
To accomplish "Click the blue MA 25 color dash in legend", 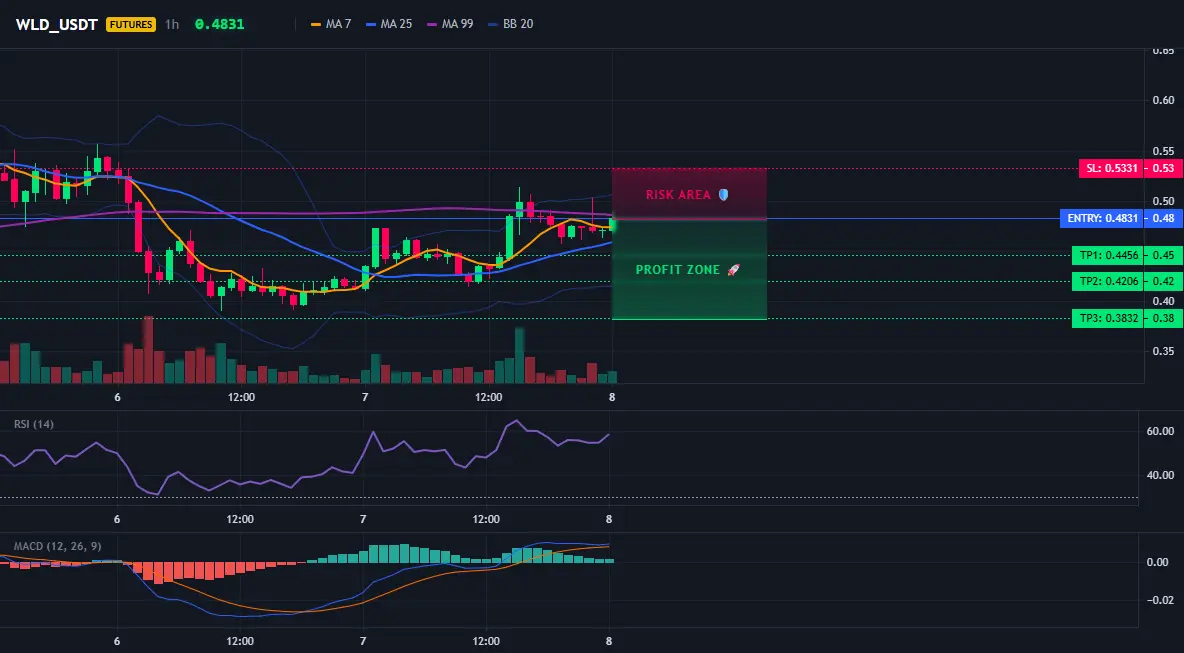I will (x=371, y=24).
